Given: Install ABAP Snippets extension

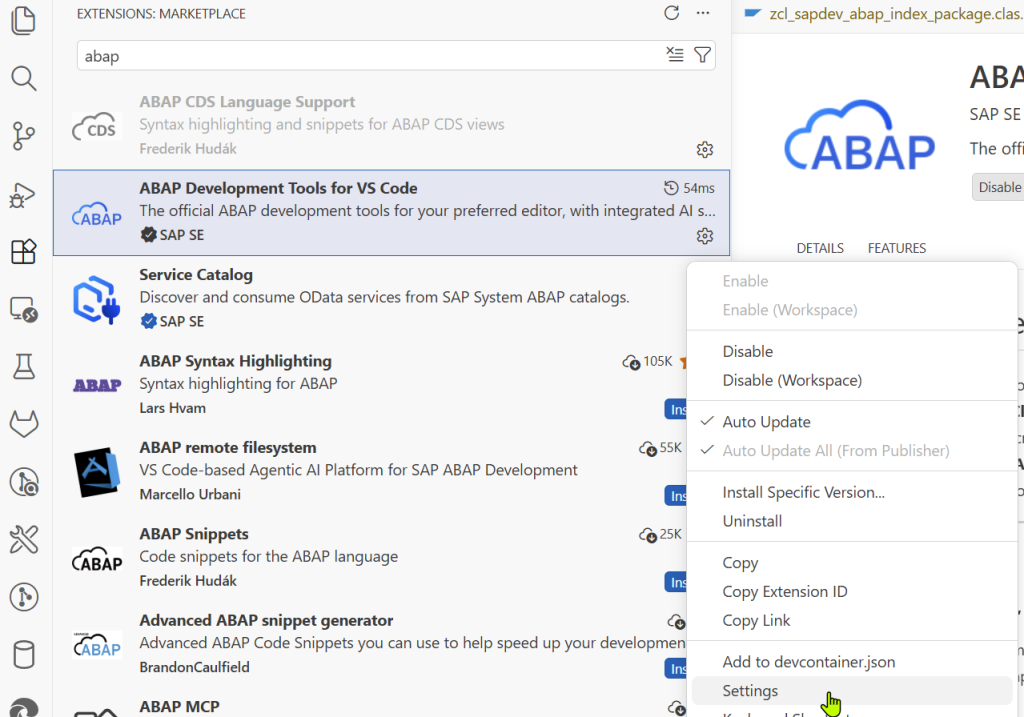Looking at the screenshot, I should 676,582.
